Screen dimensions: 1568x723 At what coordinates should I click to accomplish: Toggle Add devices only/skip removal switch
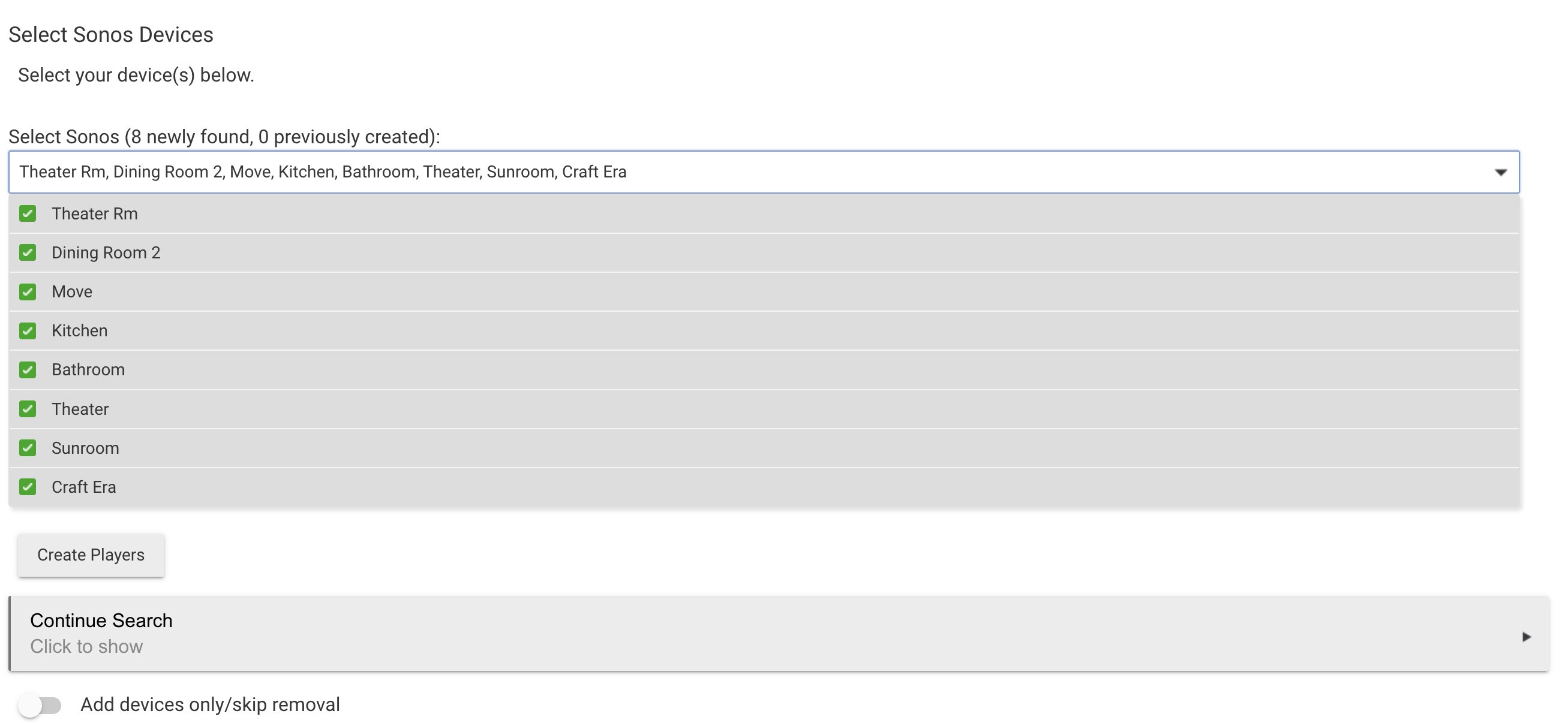[40, 706]
